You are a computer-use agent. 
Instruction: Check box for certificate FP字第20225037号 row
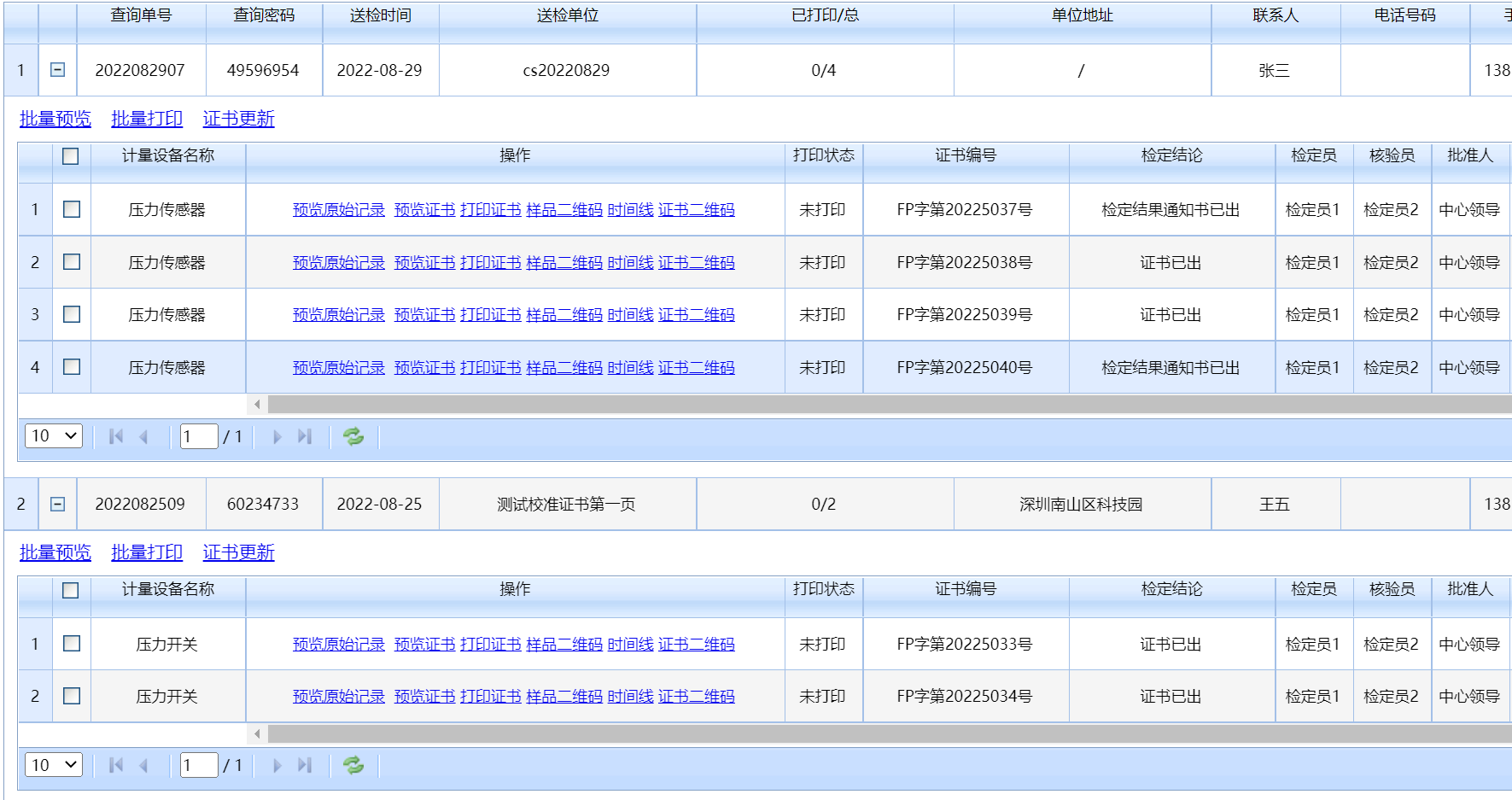72,209
